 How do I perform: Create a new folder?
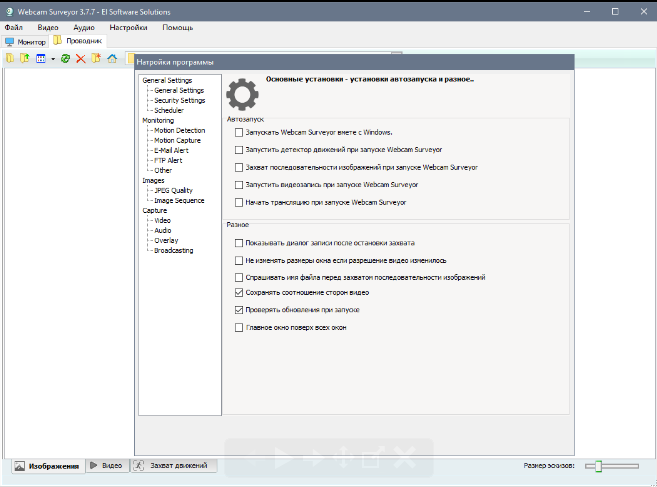[x=96, y=59]
